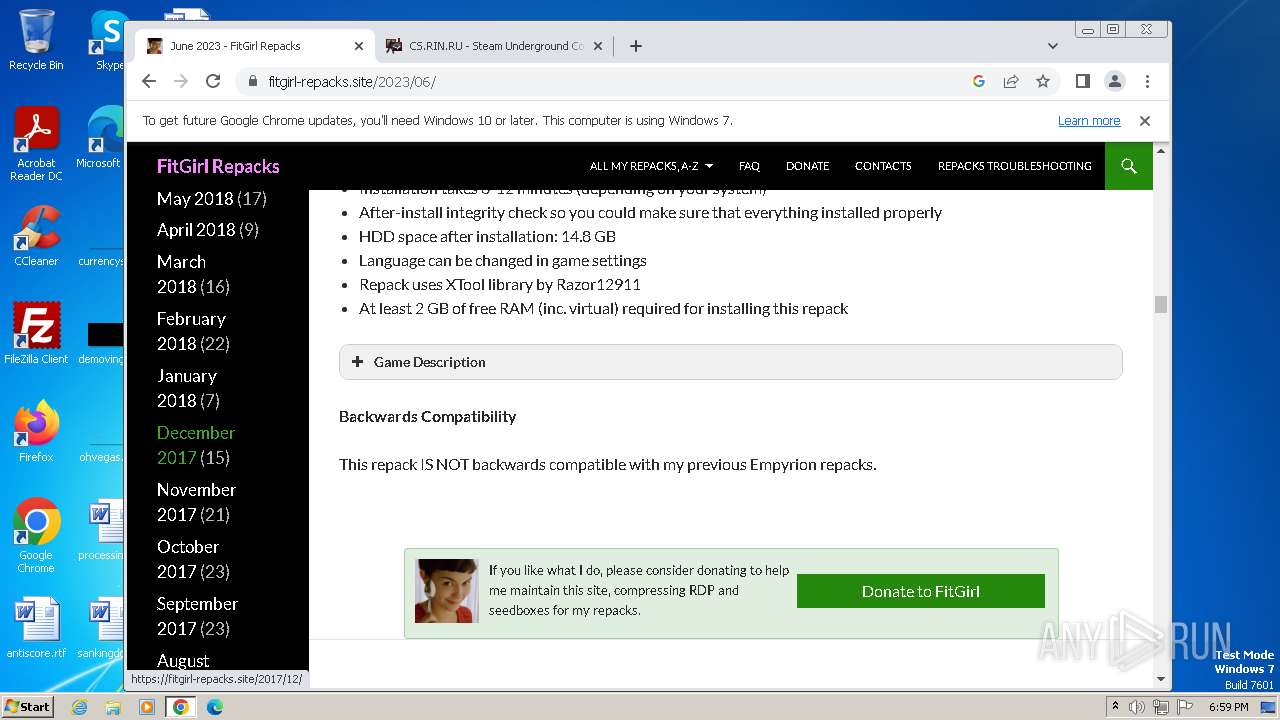Open the FAQ menu item

pos(749,166)
